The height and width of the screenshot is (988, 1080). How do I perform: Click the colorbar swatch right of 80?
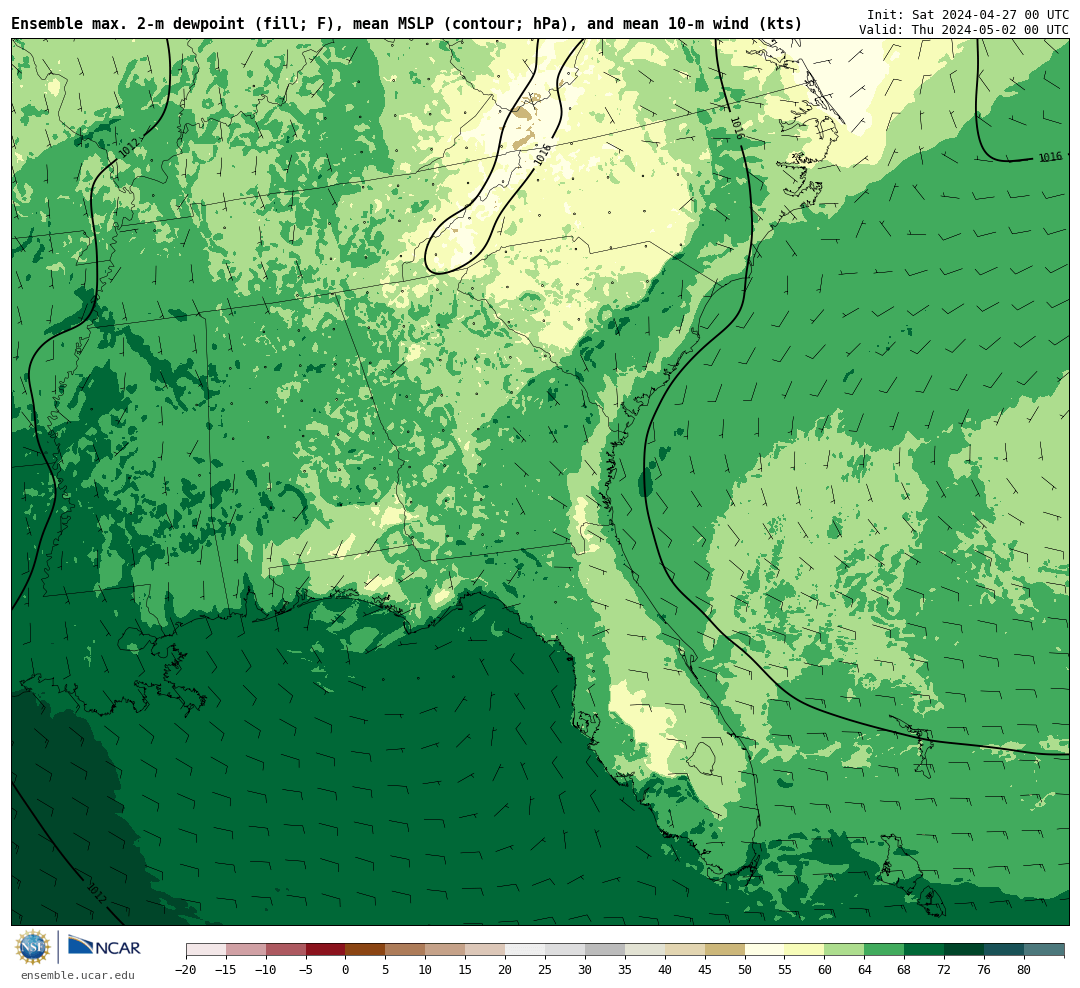pos(1044,950)
